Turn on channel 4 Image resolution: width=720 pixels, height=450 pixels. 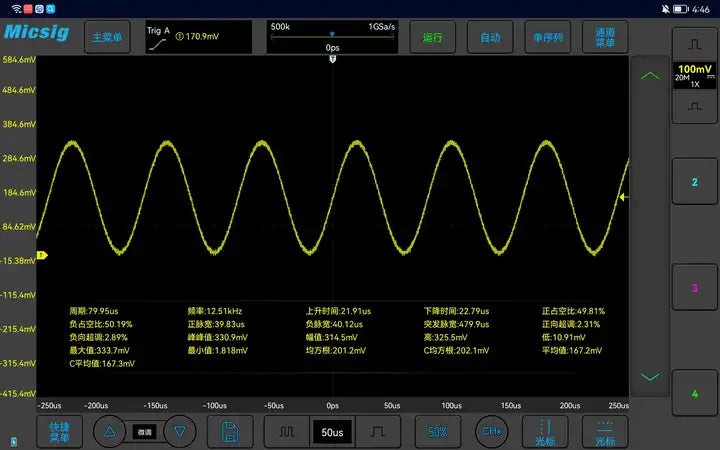[x=694, y=394]
